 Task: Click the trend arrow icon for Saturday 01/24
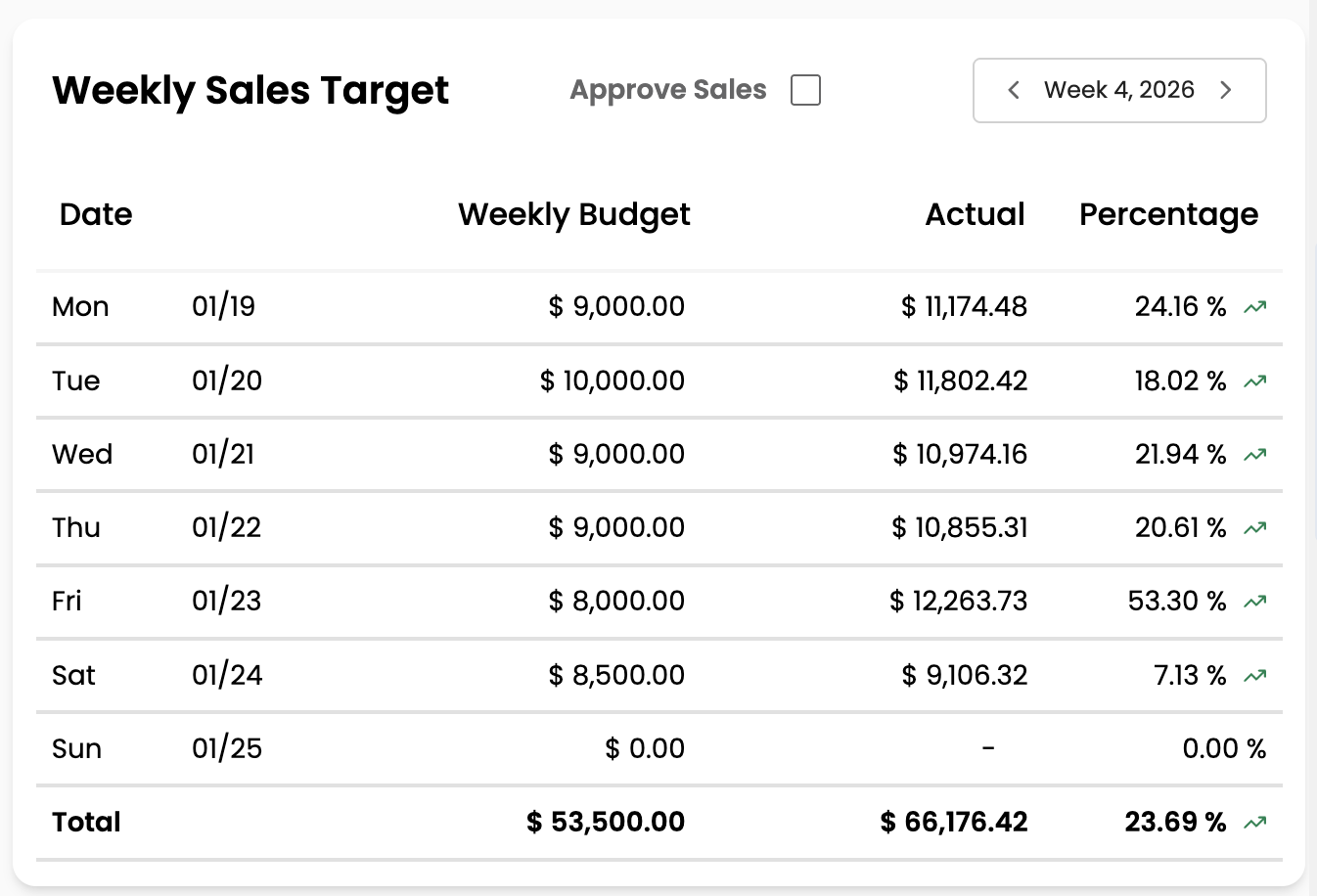[1255, 675]
